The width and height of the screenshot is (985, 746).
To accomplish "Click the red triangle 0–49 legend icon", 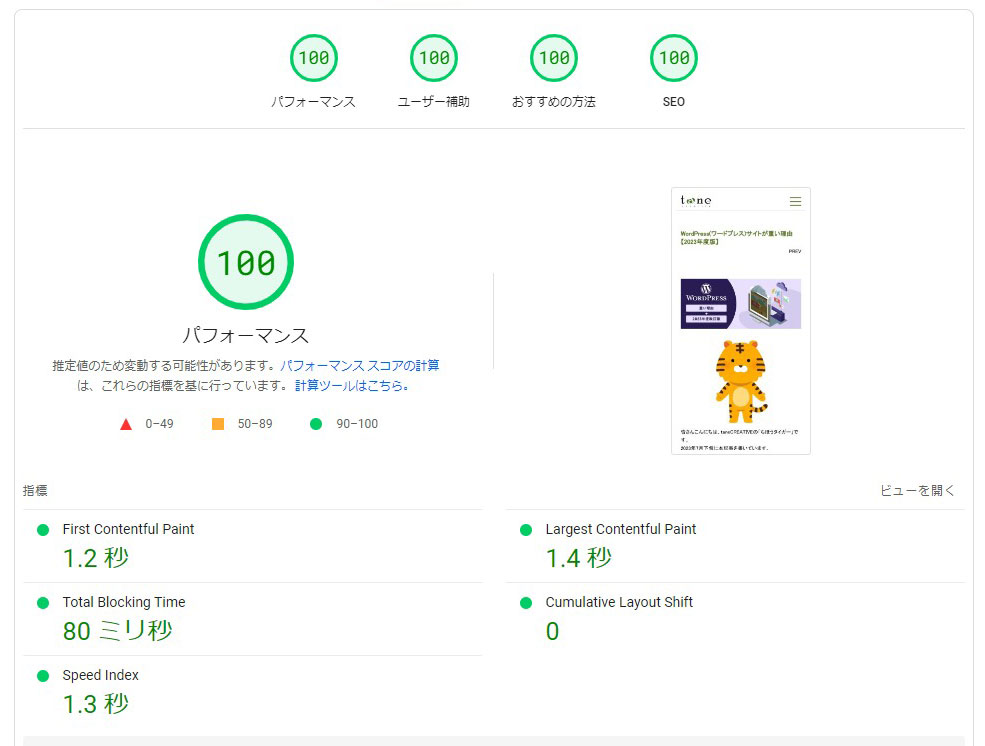I will pyautogui.click(x=126, y=424).
